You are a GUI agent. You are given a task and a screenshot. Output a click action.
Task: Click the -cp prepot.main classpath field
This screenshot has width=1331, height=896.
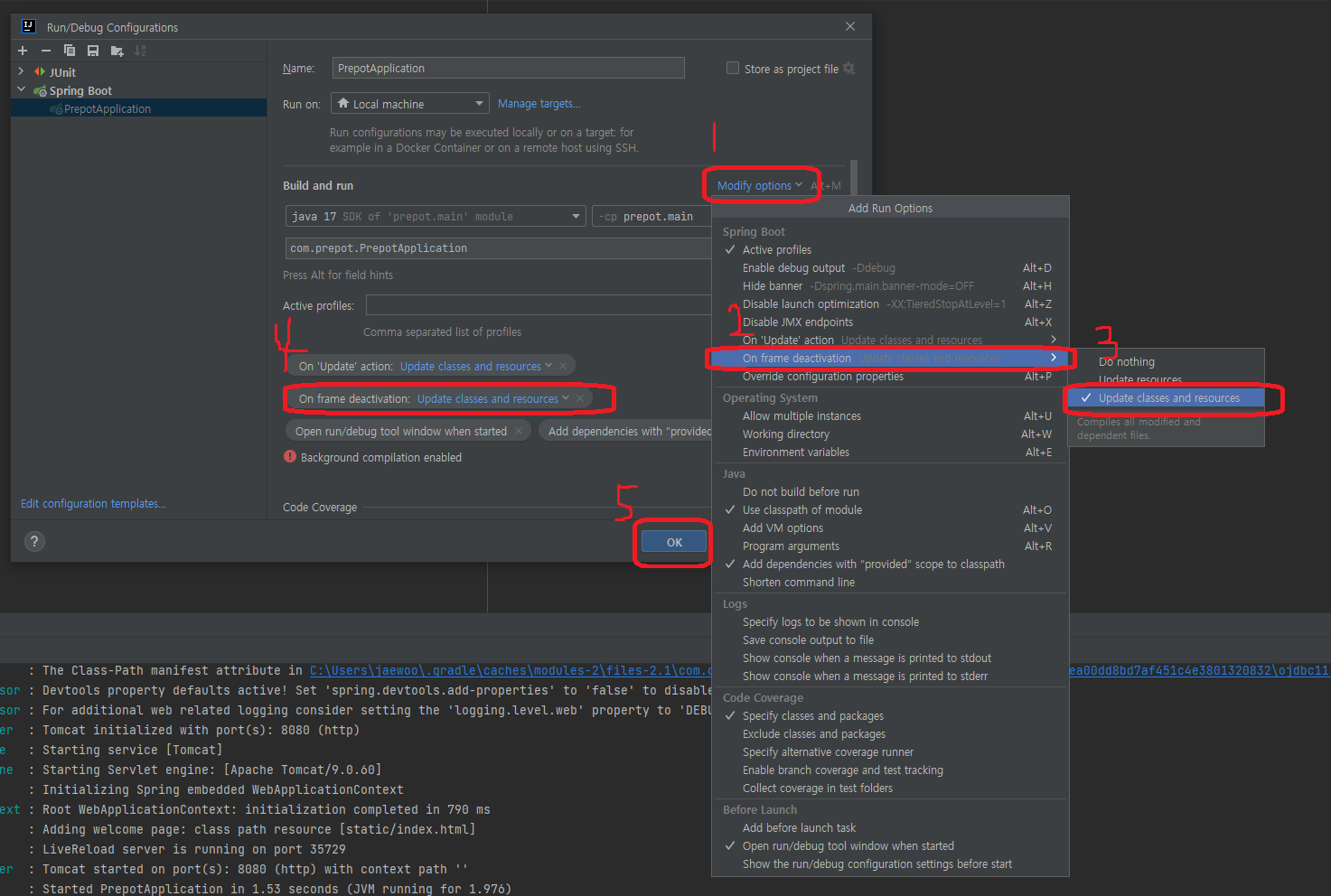(x=651, y=217)
